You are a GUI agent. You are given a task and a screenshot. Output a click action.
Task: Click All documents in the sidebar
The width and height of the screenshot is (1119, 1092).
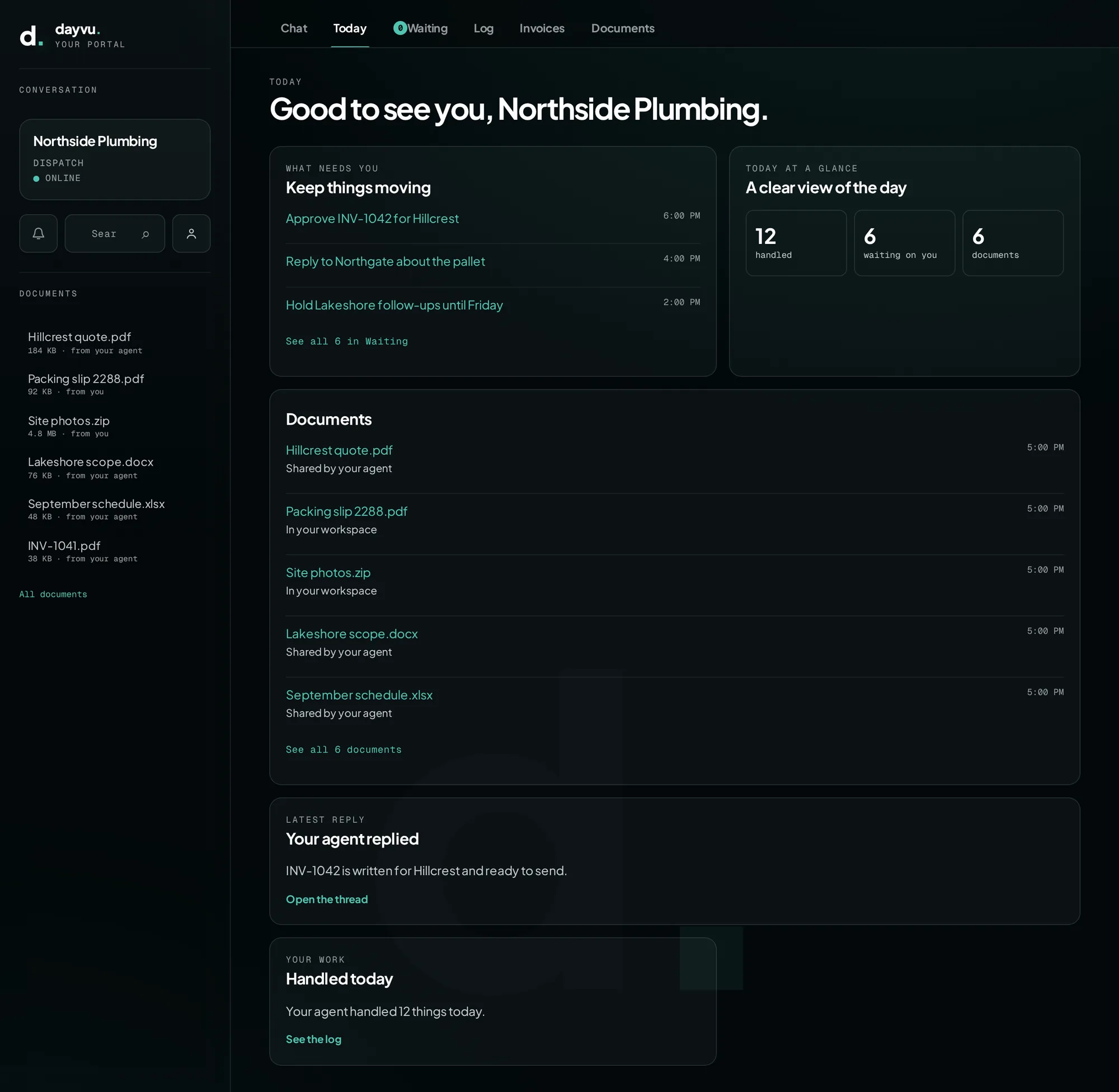coord(53,594)
